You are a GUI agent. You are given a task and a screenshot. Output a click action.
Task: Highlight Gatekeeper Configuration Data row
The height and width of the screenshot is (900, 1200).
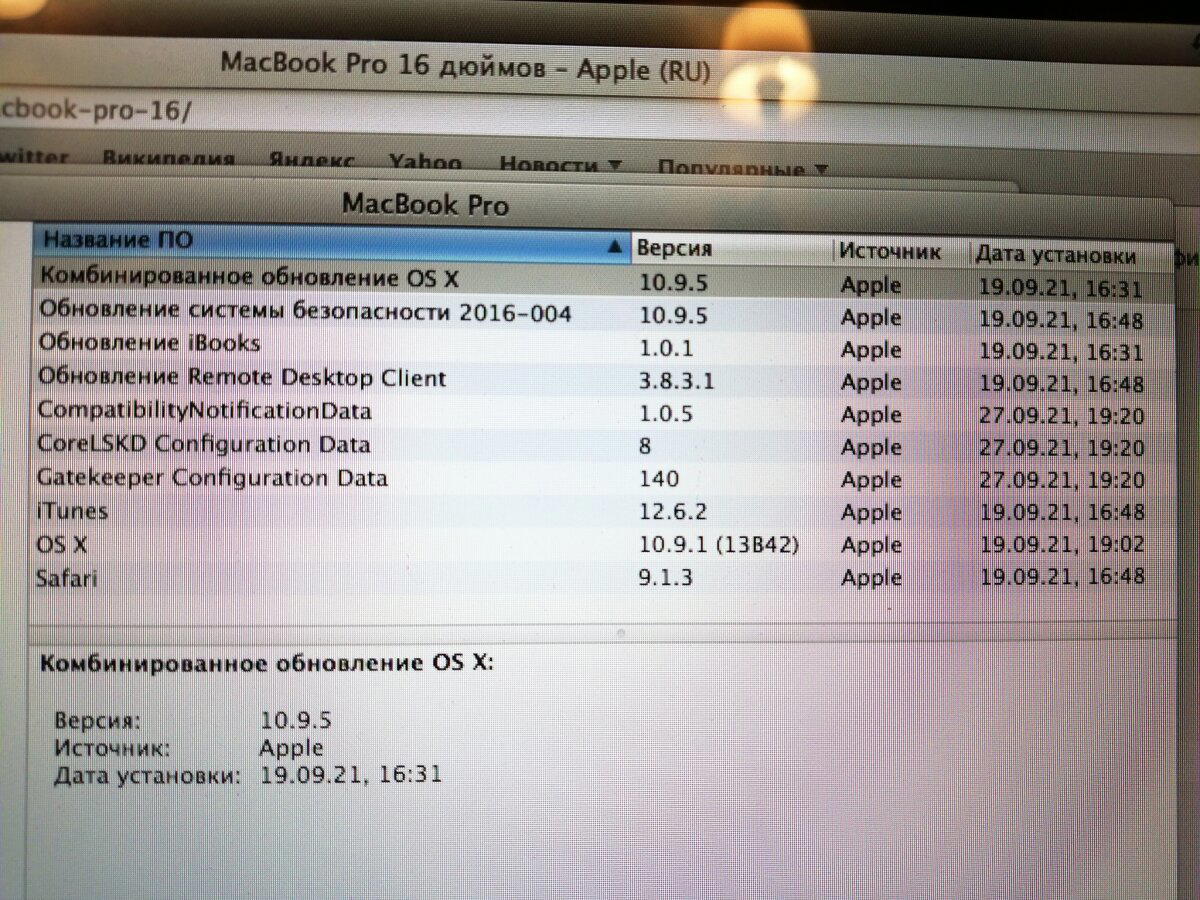212,478
